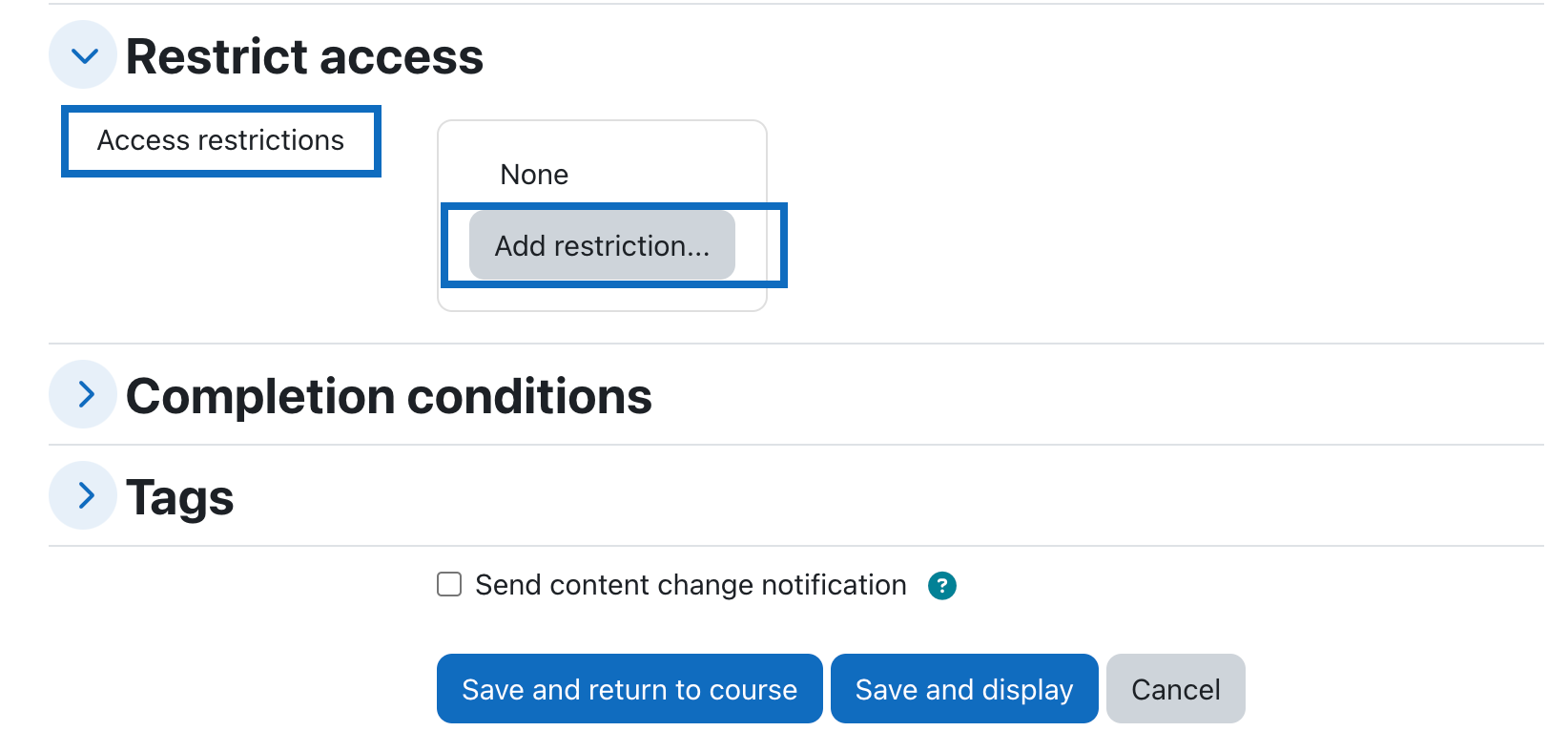
Task: Click the Send content change notification label
Action: [x=691, y=584]
